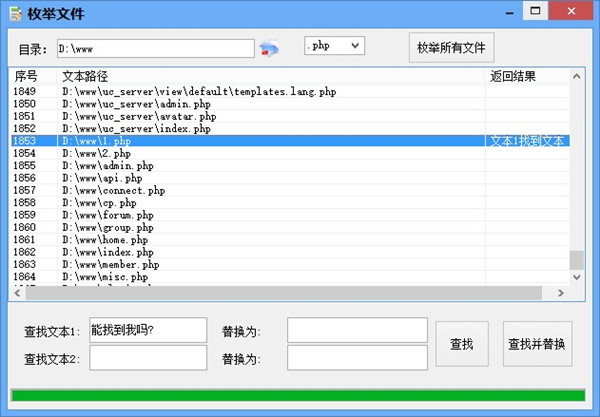This screenshot has width=600, height=417.
Task: Select row D:\www\2.php
Action: (290, 153)
